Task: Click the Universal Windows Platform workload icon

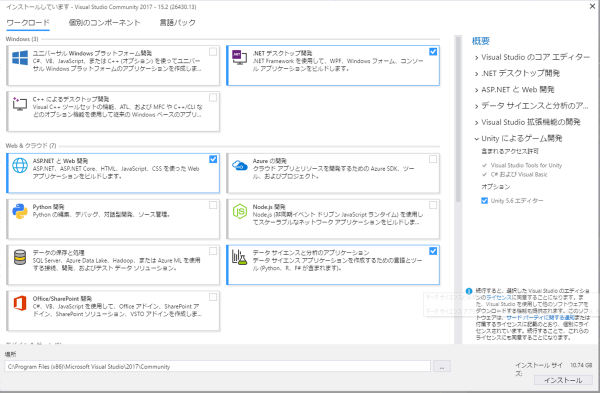Action: coord(20,58)
